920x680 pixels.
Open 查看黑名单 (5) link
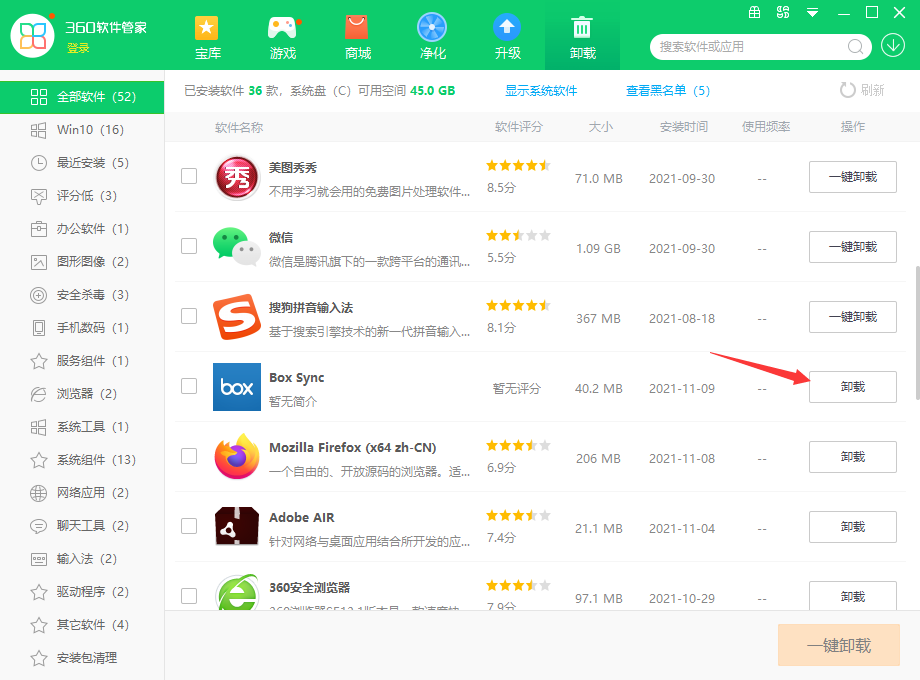point(668,91)
